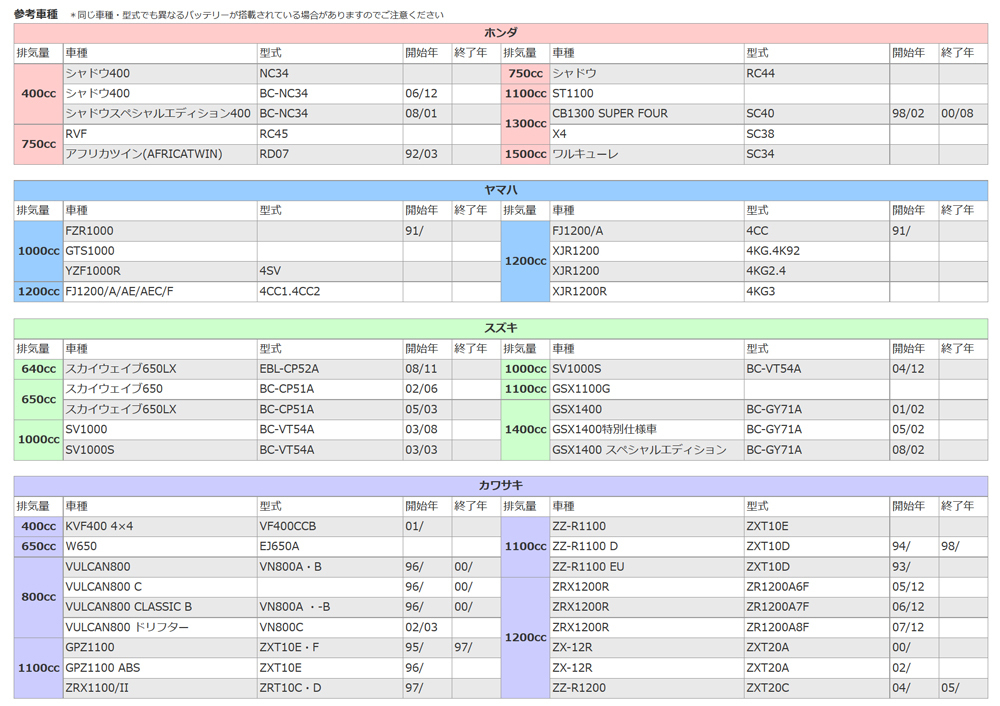
Task: Click the 1500cc displacement cell in Honda table
Action: (525, 153)
